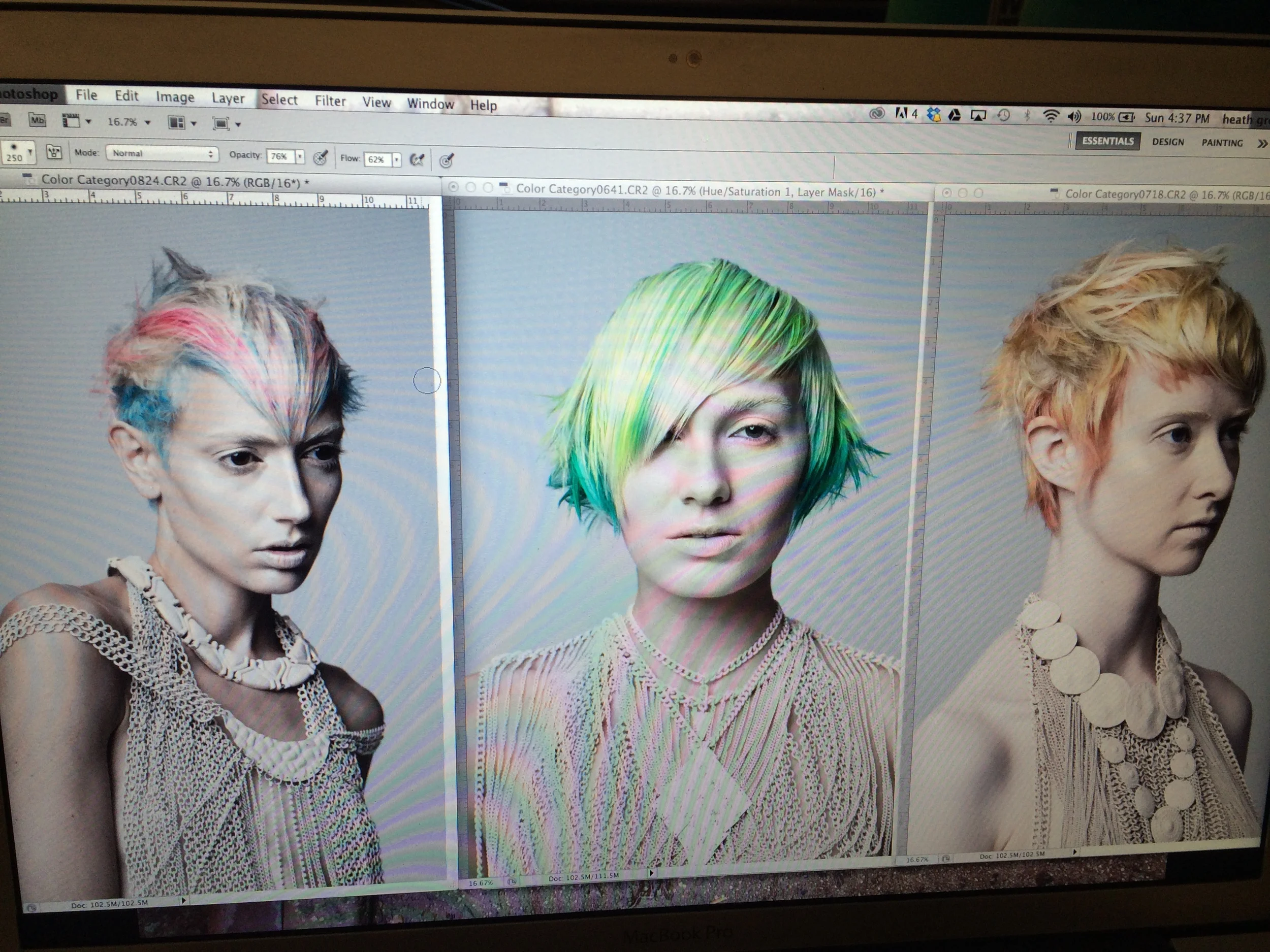Click the Creative Cloud menu bar icon

pyautogui.click(x=877, y=114)
